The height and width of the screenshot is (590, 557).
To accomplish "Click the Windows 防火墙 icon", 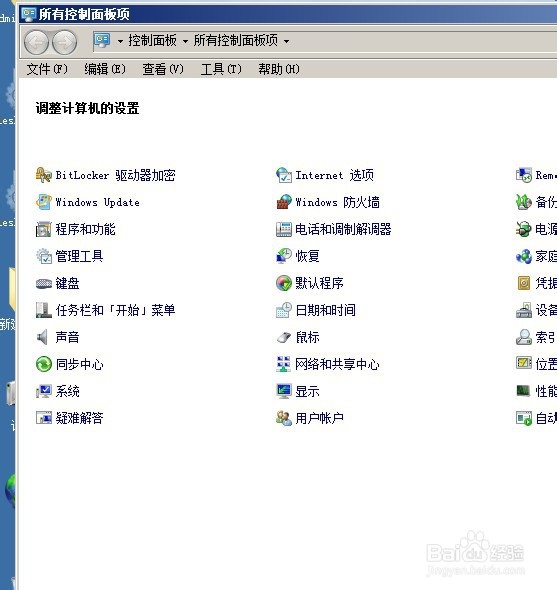I will [283, 202].
